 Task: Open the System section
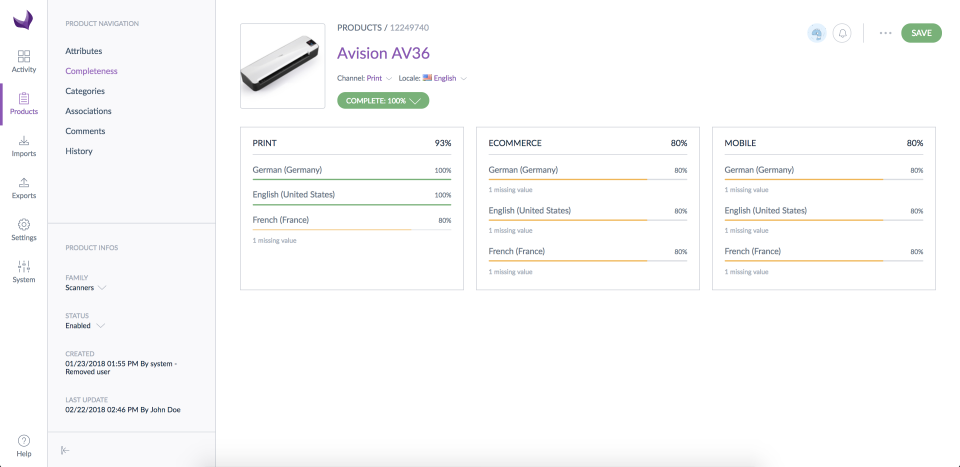[23, 272]
